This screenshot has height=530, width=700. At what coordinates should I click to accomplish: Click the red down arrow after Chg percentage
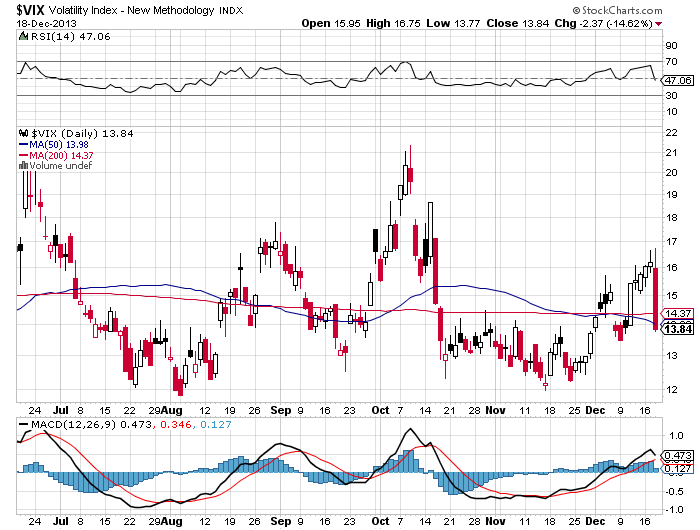(659, 24)
